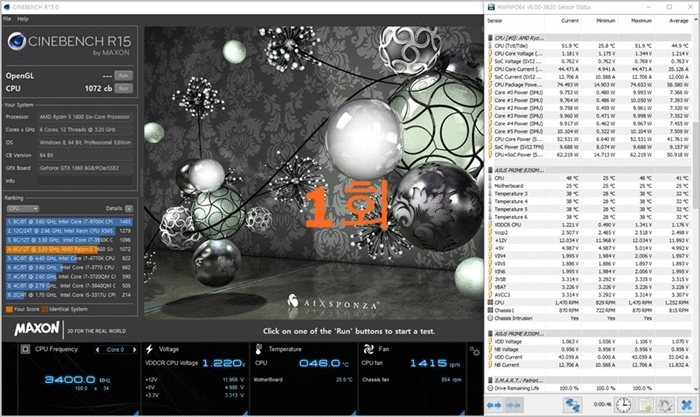Open the Help menu in Cinebench

(x=22, y=19)
